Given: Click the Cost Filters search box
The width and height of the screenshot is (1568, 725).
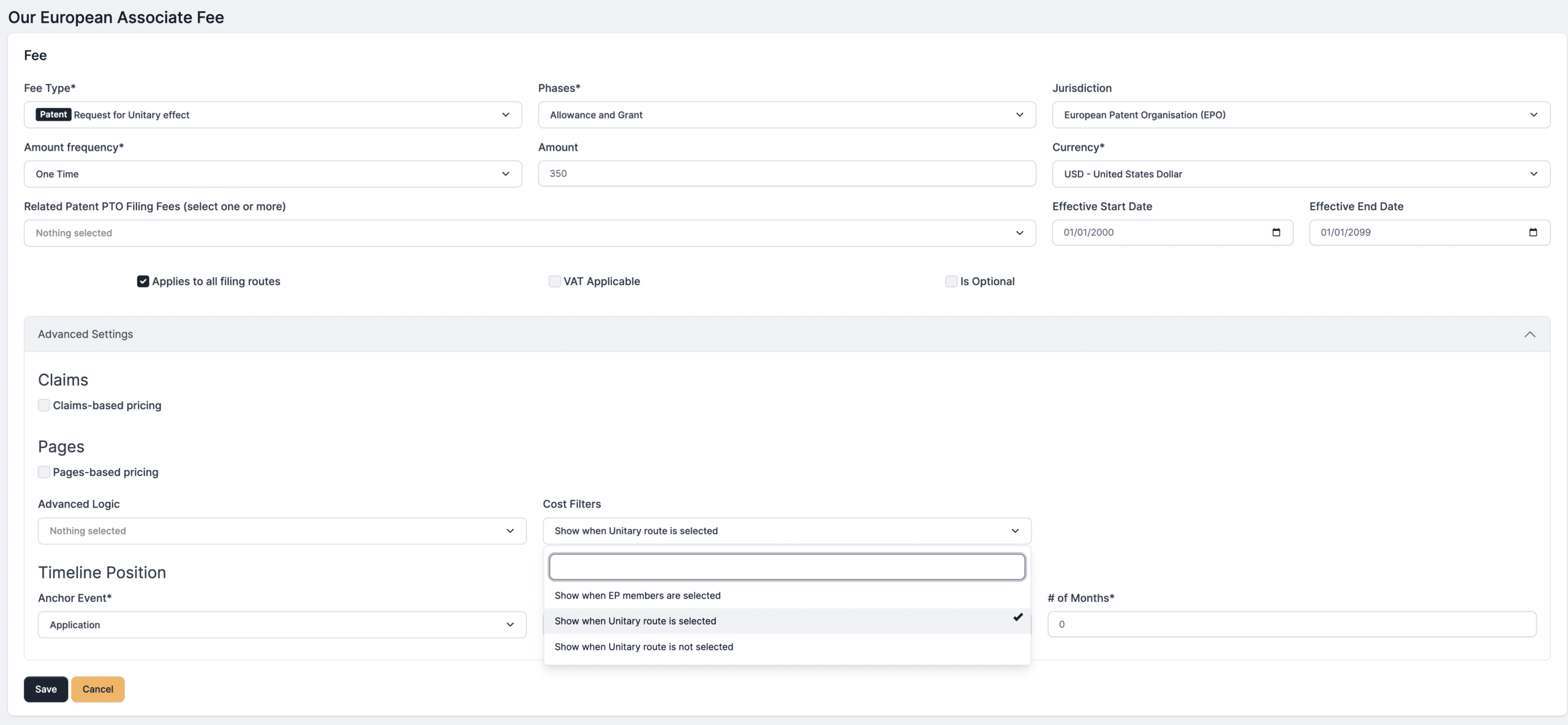Looking at the screenshot, I should [787, 567].
